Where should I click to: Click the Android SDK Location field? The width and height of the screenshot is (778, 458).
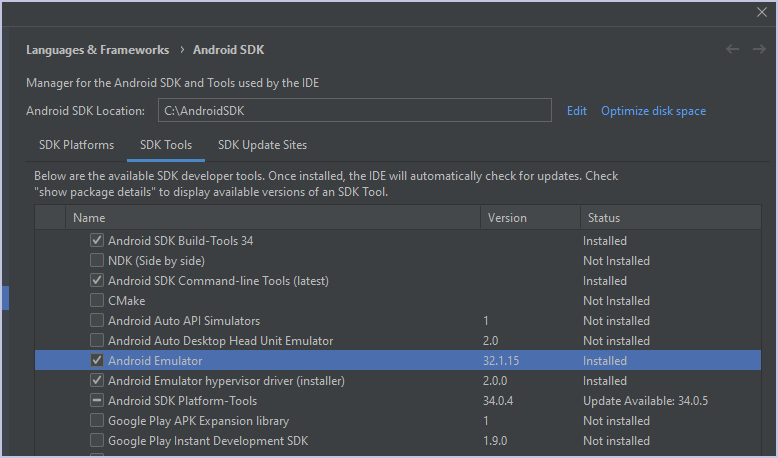pyautogui.click(x=354, y=111)
